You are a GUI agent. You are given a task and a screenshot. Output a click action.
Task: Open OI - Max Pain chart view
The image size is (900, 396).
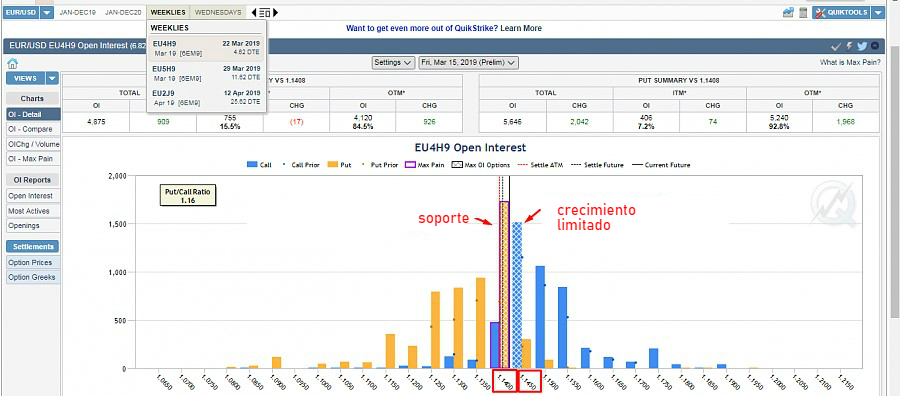(x=33, y=158)
